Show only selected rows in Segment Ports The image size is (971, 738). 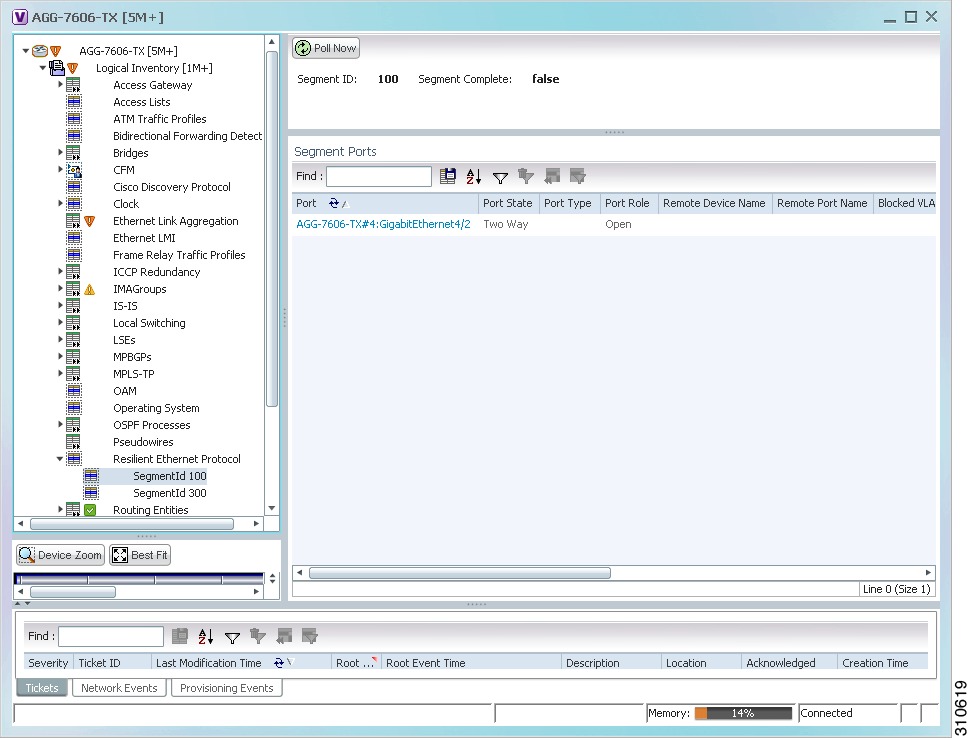click(578, 176)
